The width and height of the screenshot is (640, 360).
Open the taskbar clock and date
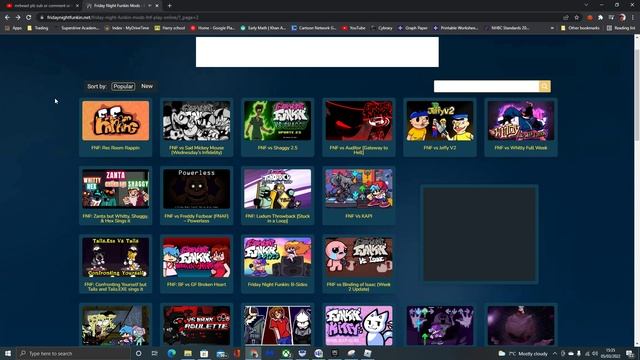tap(611, 353)
